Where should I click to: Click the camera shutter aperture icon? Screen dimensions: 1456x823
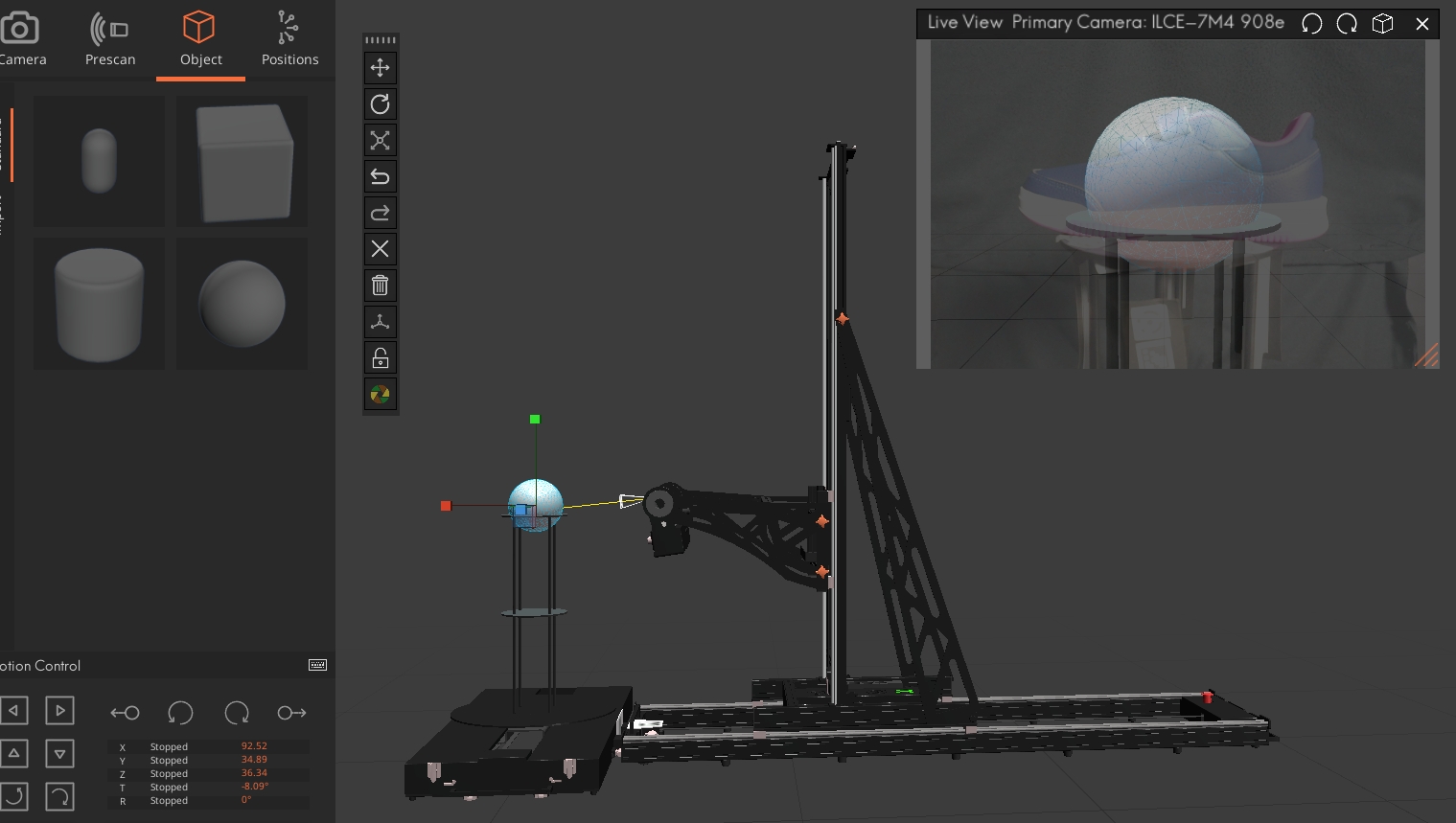(x=381, y=395)
